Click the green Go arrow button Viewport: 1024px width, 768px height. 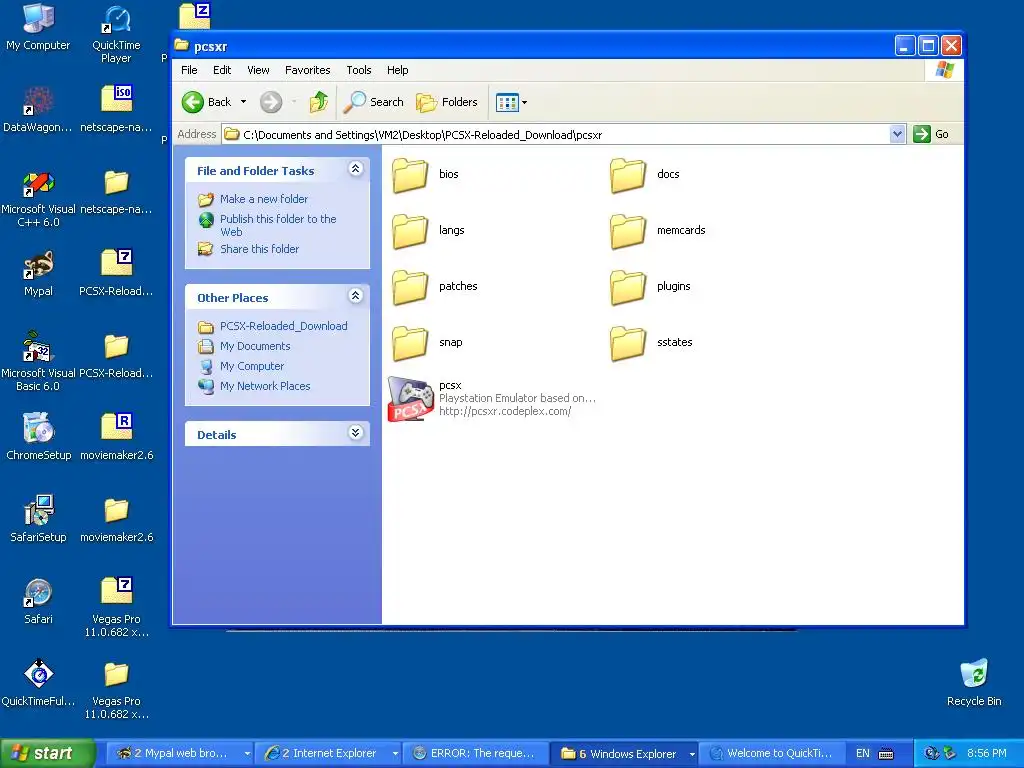point(921,134)
